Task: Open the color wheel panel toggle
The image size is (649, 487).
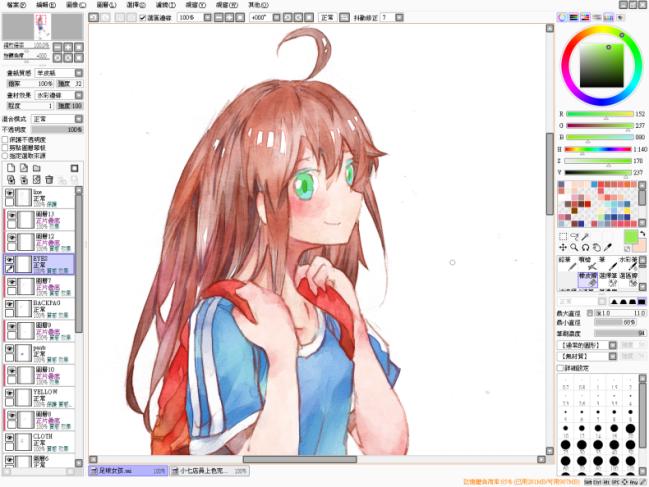Action: [562, 17]
